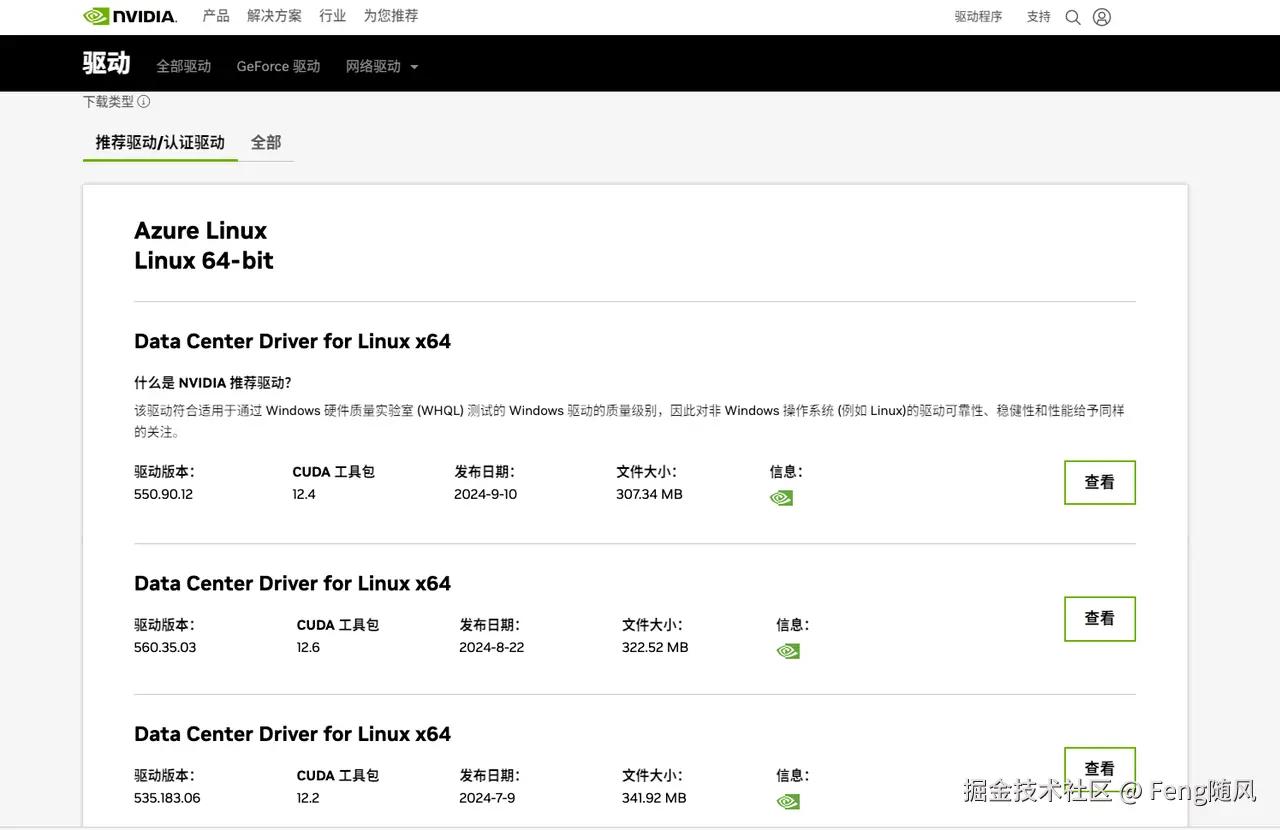The image size is (1280, 830).
Task: Click the 下载类型 label
Action: 108,101
